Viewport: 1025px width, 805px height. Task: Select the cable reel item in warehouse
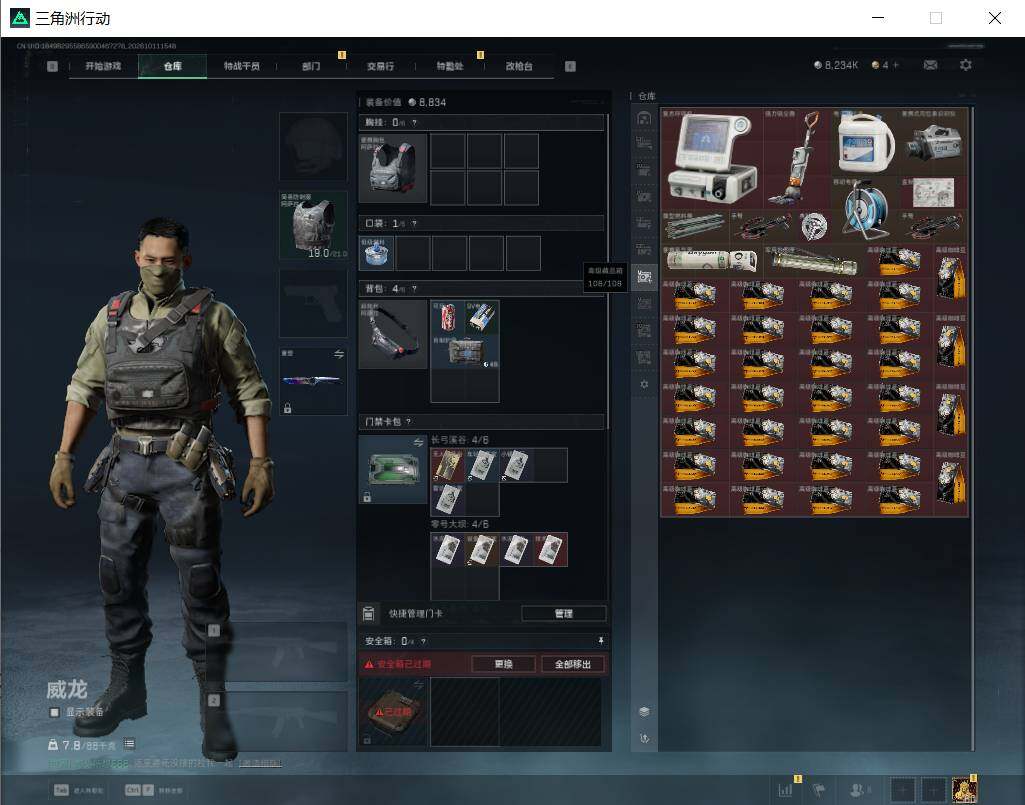coord(865,210)
